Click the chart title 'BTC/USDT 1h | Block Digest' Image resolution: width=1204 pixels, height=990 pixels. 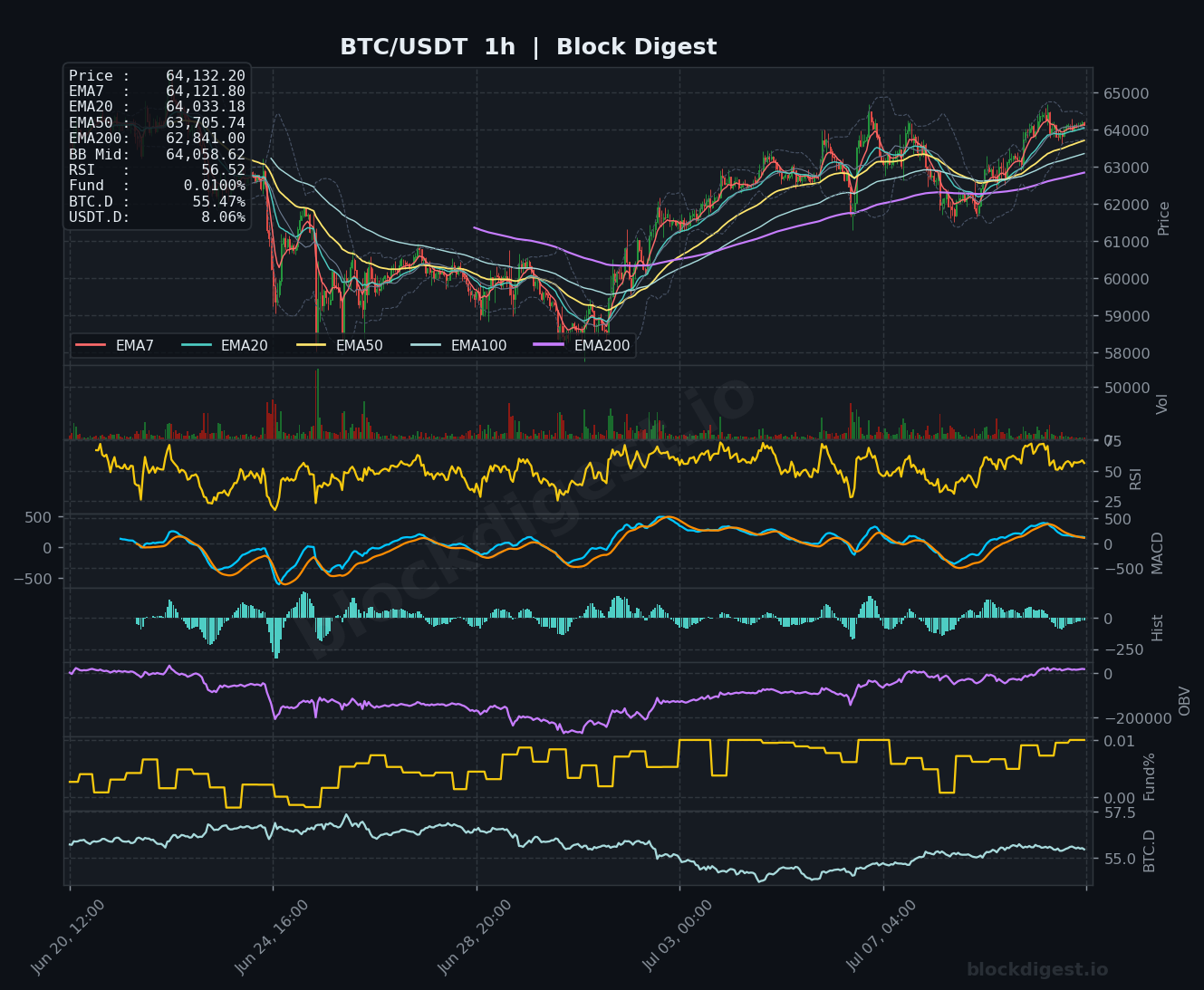528,47
